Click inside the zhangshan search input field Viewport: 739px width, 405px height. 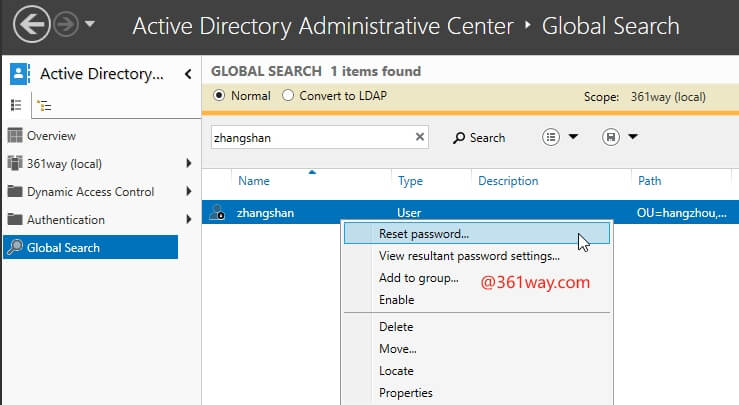point(310,138)
